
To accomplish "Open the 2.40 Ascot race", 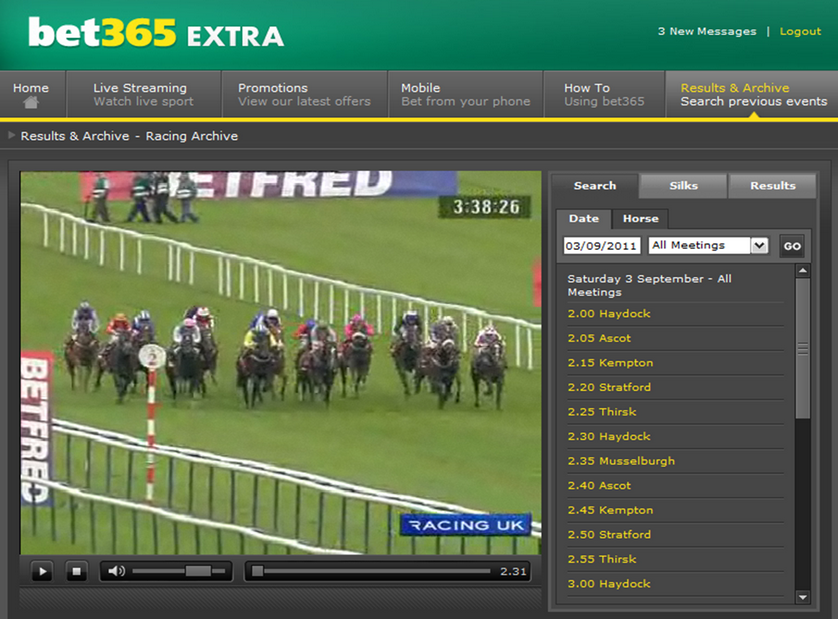I will coord(599,486).
